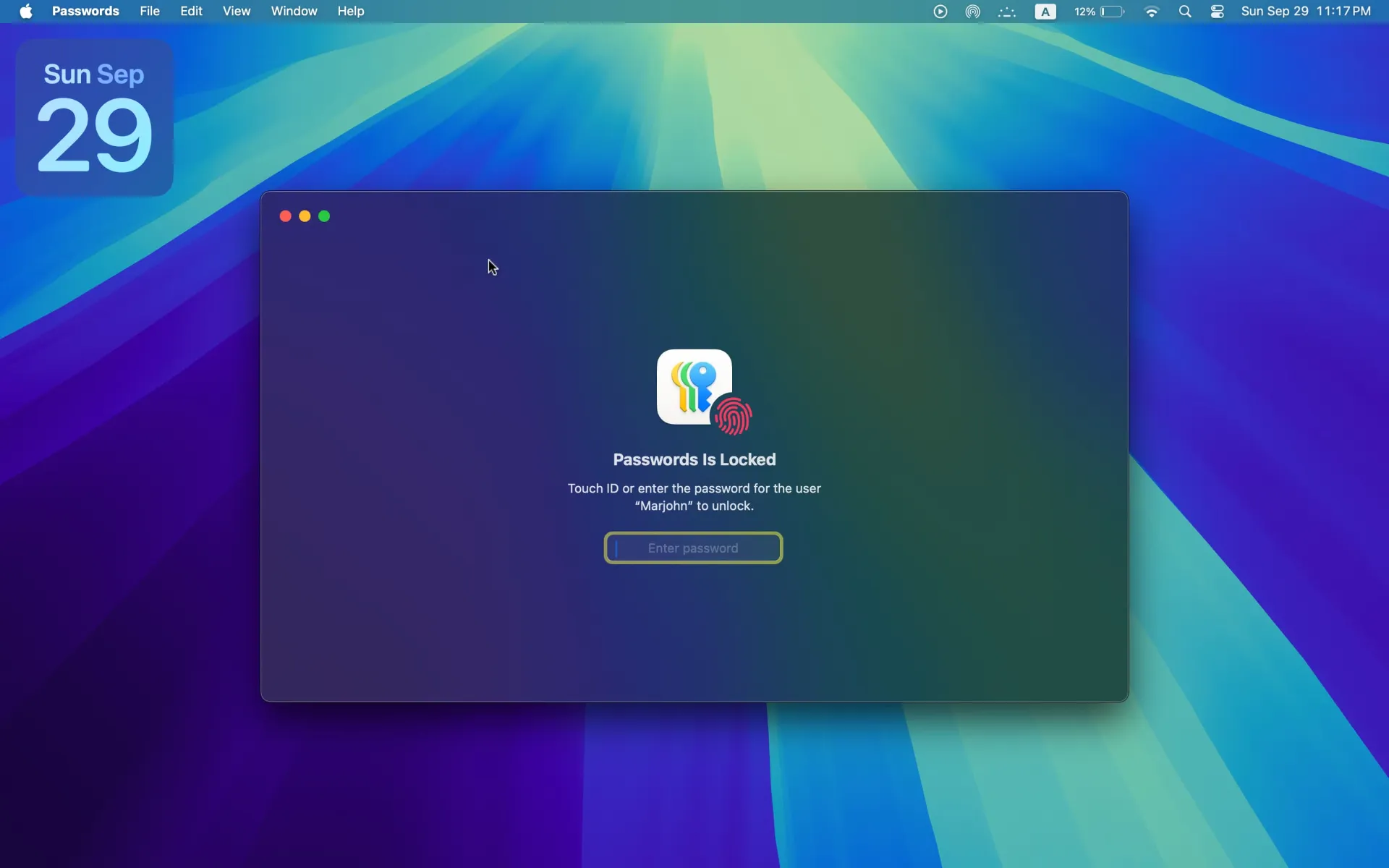Image resolution: width=1389 pixels, height=868 pixels.
Task: Open the input source A icon
Action: tap(1045, 12)
